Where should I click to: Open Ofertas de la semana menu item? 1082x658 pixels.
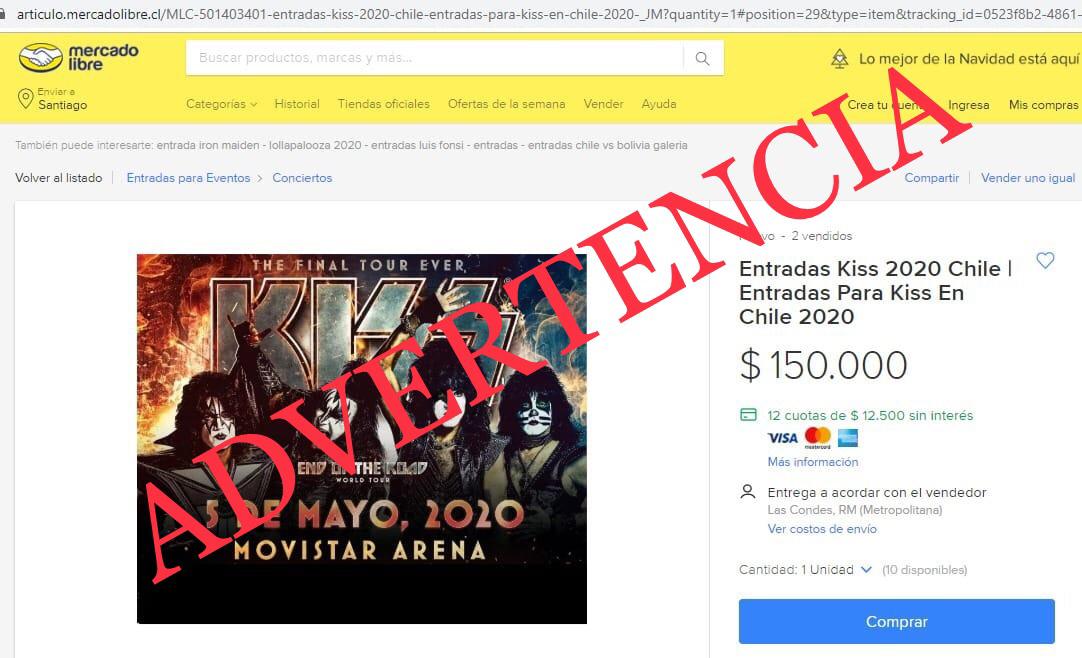[506, 103]
